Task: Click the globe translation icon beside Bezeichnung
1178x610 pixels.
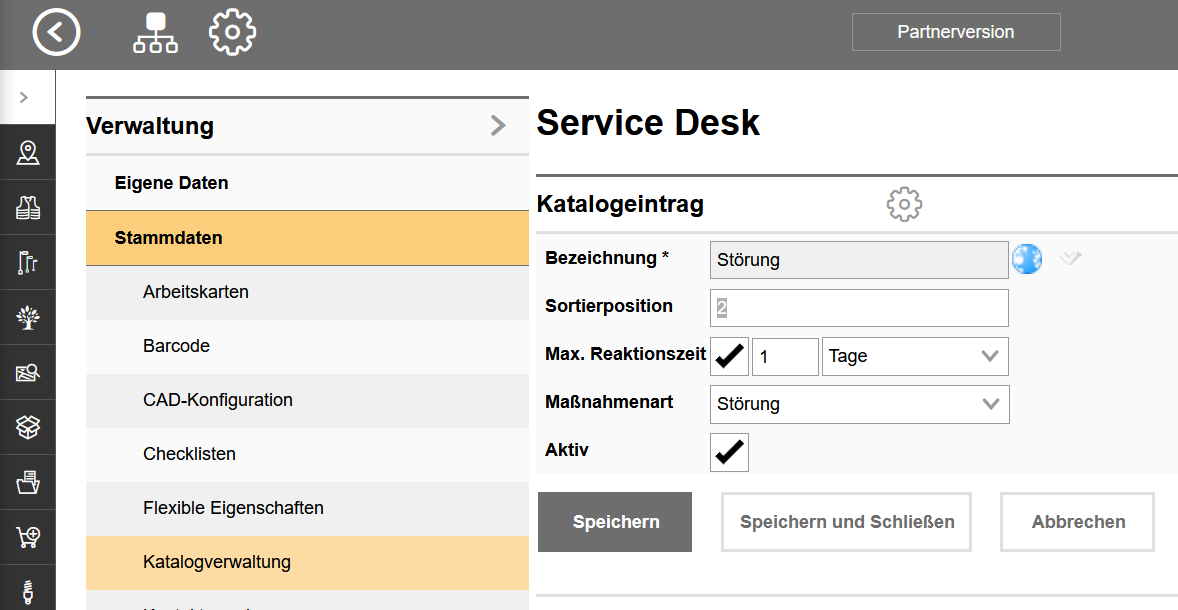Action: click(x=1026, y=258)
